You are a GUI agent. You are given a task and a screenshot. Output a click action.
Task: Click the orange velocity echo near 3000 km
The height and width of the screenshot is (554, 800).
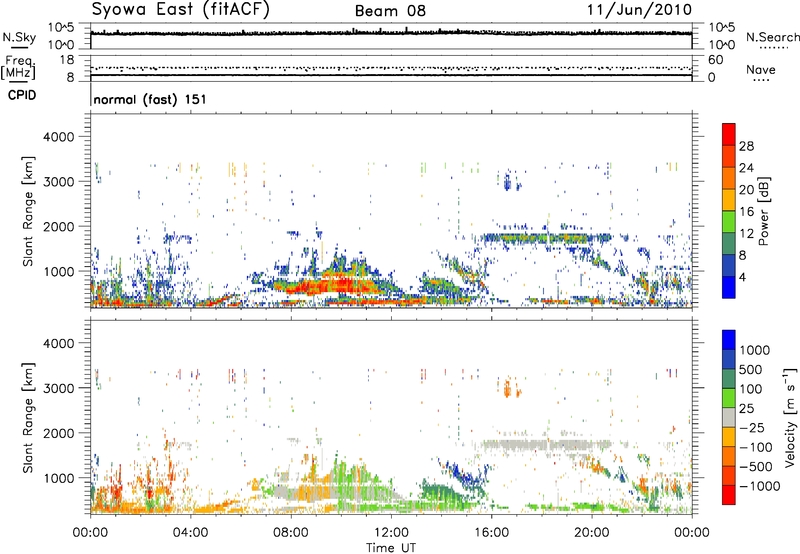pyautogui.click(x=508, y=388)
